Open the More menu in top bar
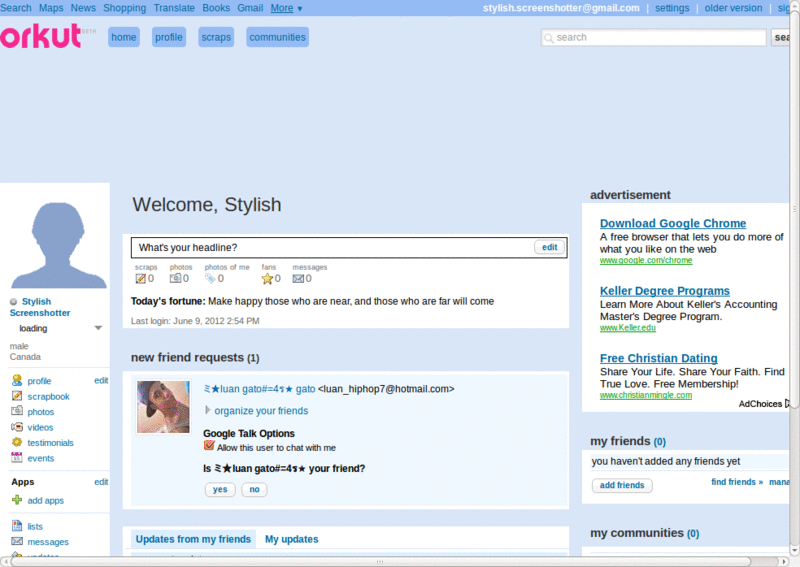Image resolution: width=800 pixels, height=567 pixels. (286, 8)
